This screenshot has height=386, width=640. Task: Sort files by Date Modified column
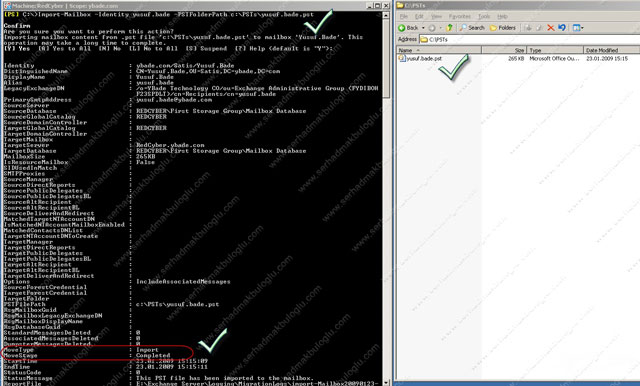(611, 50)
